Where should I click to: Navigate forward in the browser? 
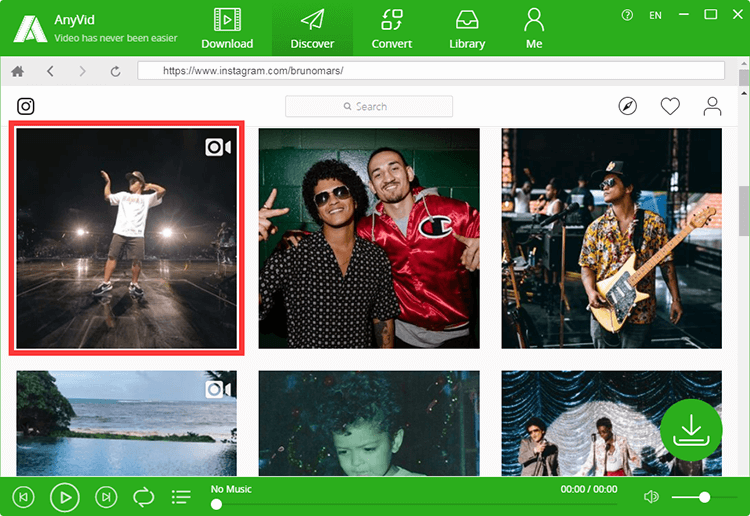pos(82,71)
